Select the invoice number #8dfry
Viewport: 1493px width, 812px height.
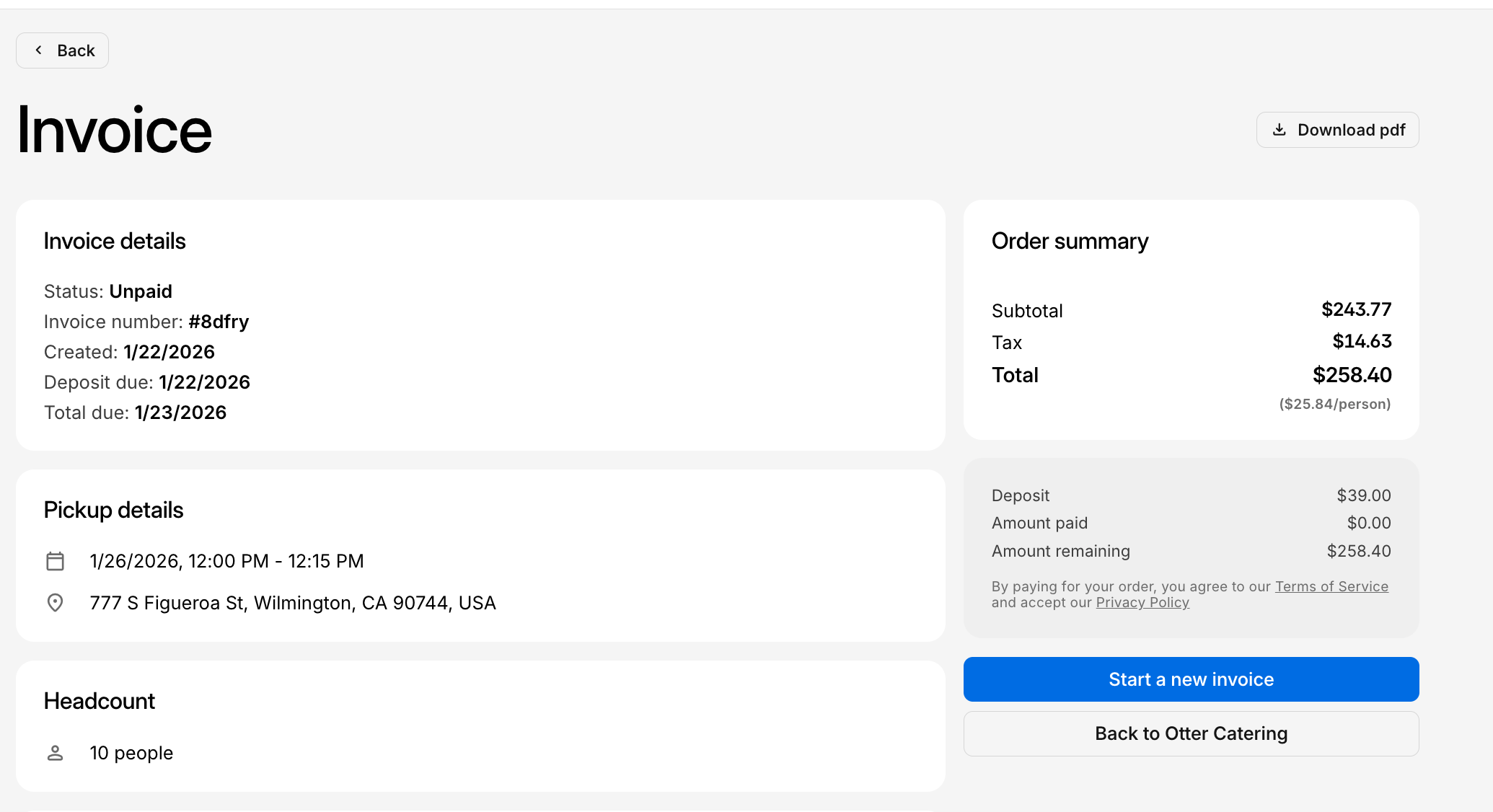219,322
